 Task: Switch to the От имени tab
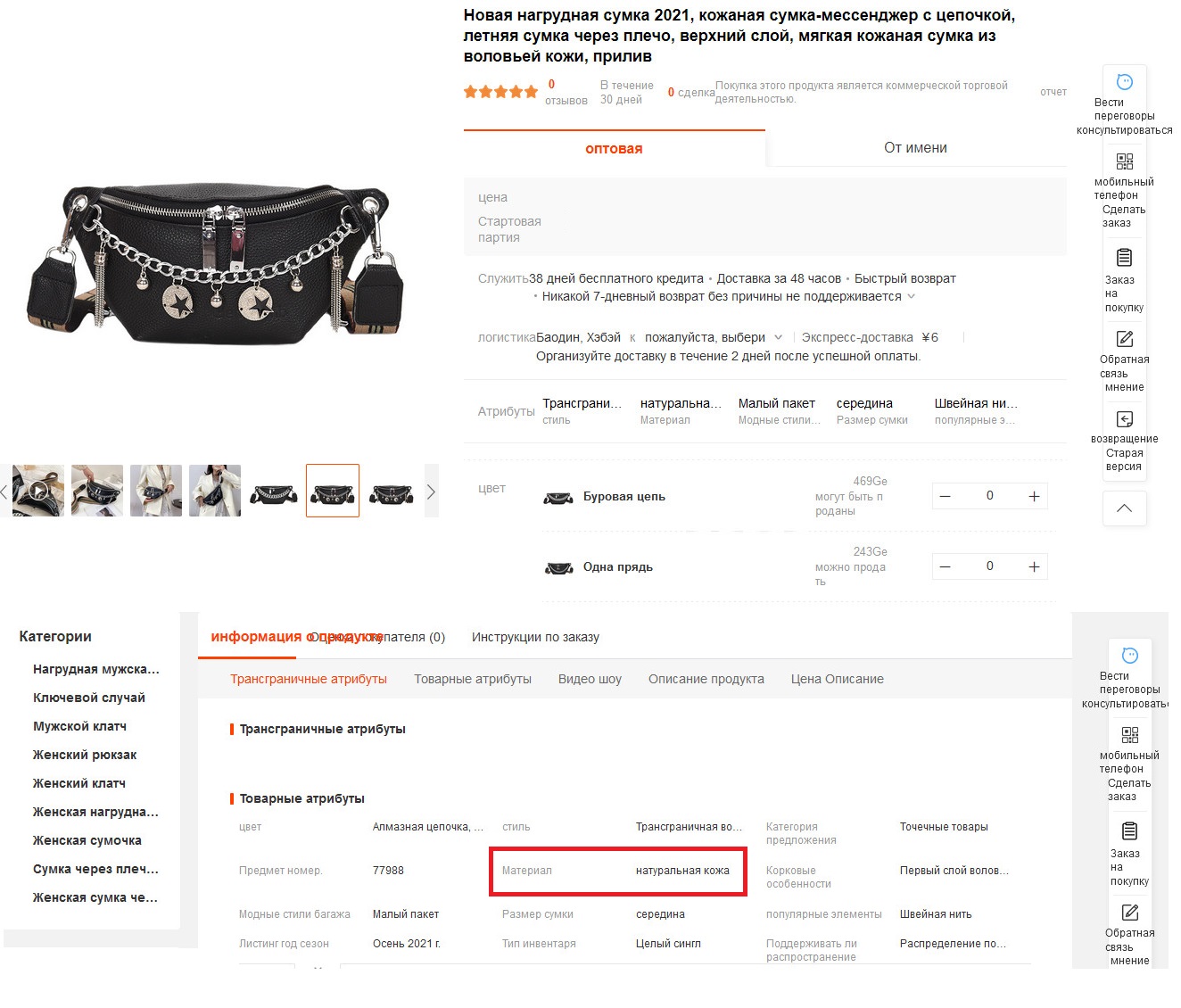tap(915, 148)
